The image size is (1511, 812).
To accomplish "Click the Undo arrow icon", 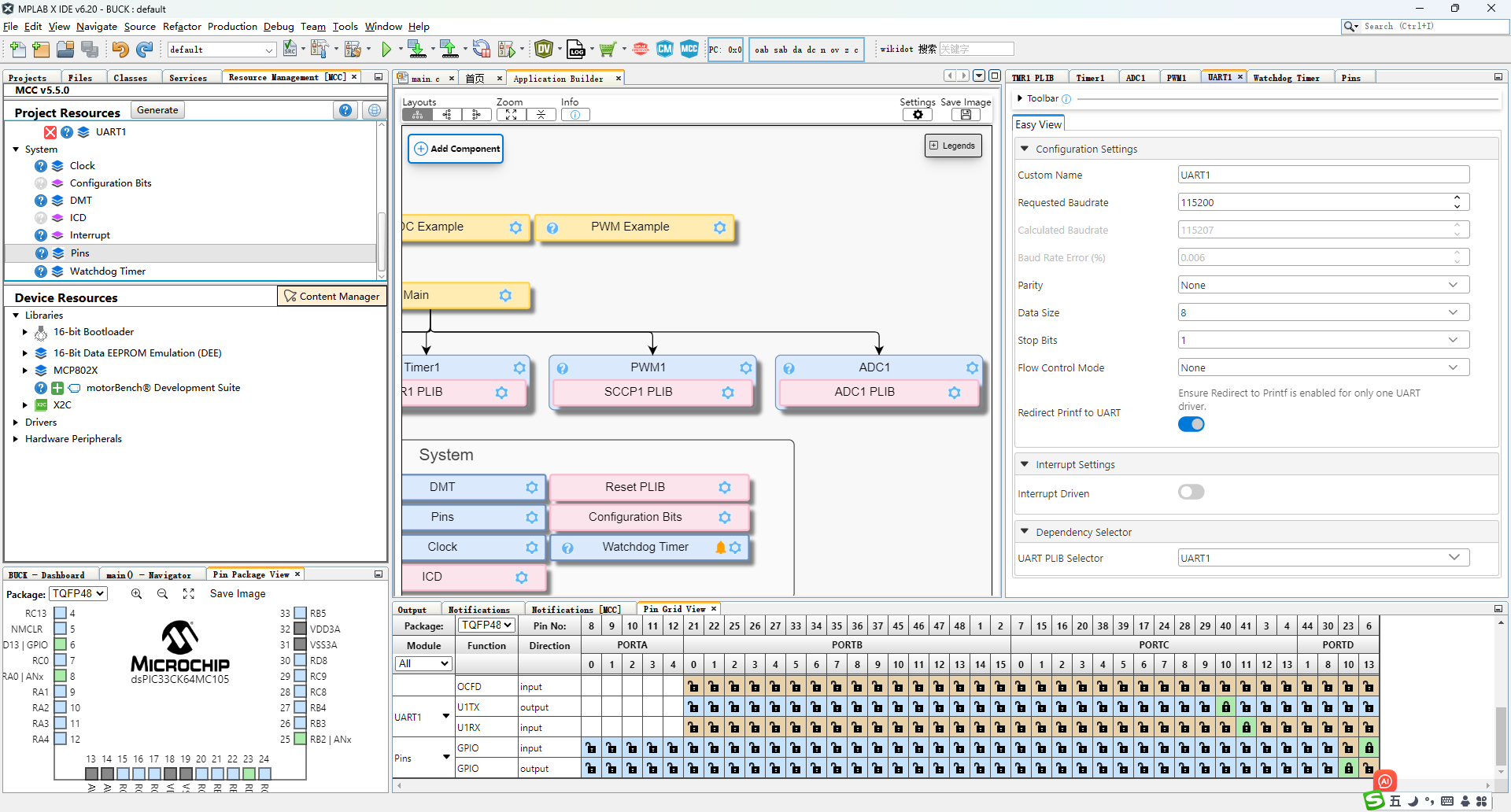I will point(120,49).
